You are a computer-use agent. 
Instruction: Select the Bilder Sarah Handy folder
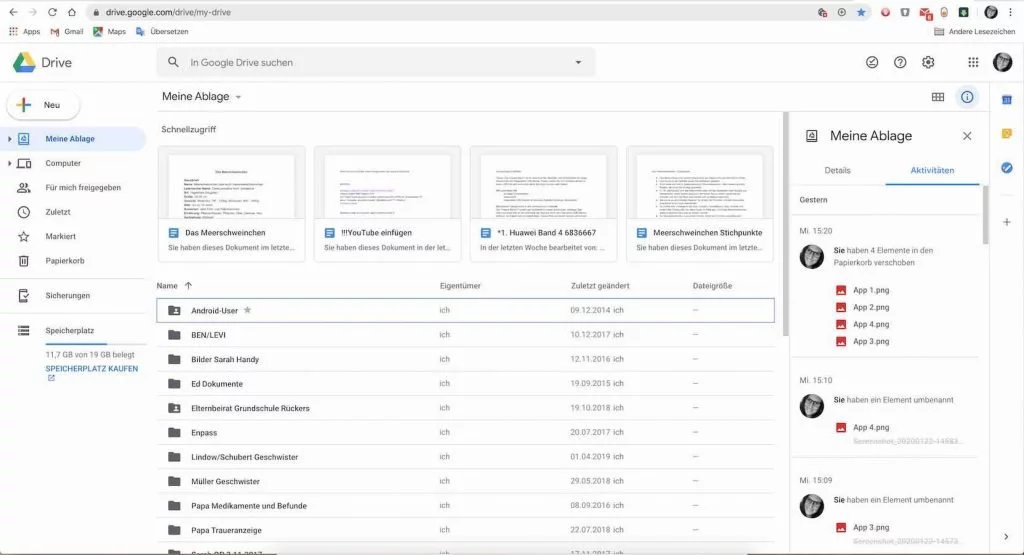466,359
